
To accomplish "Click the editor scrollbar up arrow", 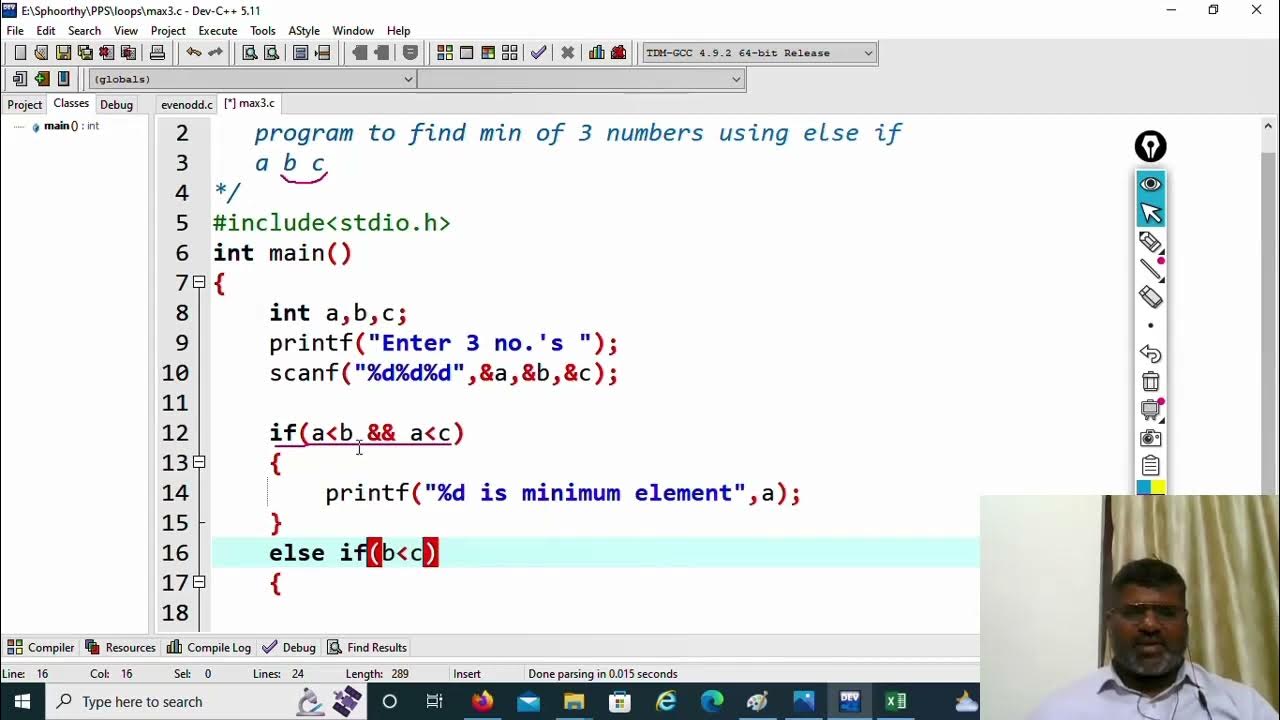I will [x=1269, y=125].
